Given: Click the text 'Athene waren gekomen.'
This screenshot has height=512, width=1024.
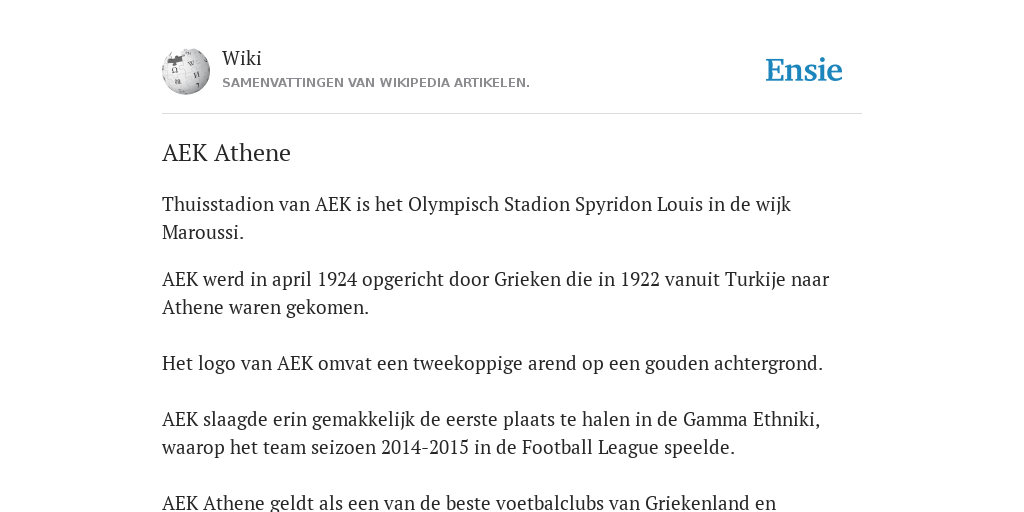Looking at the screenshot, I should (x=265, y=308).
